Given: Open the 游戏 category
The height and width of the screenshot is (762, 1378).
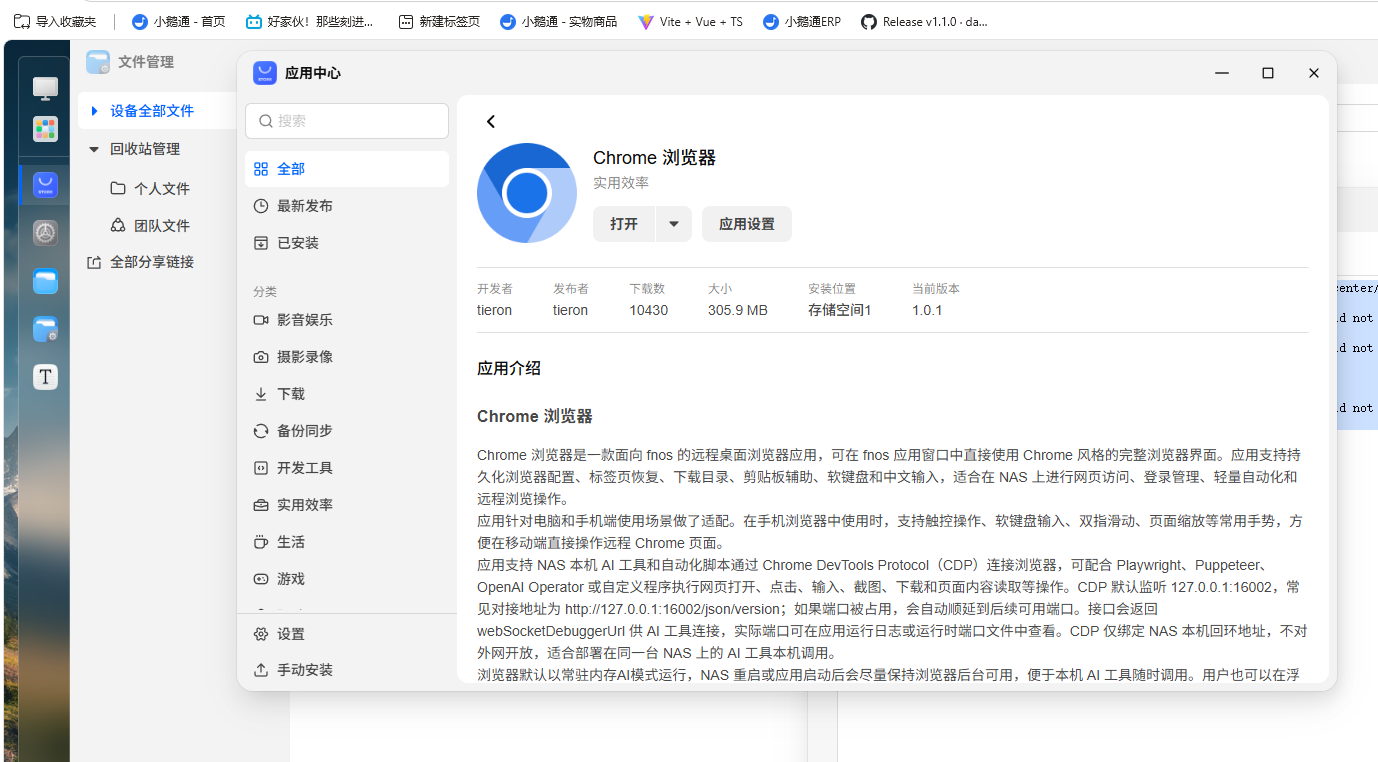Looking at the screenshot, I should (x=347, y=579).
